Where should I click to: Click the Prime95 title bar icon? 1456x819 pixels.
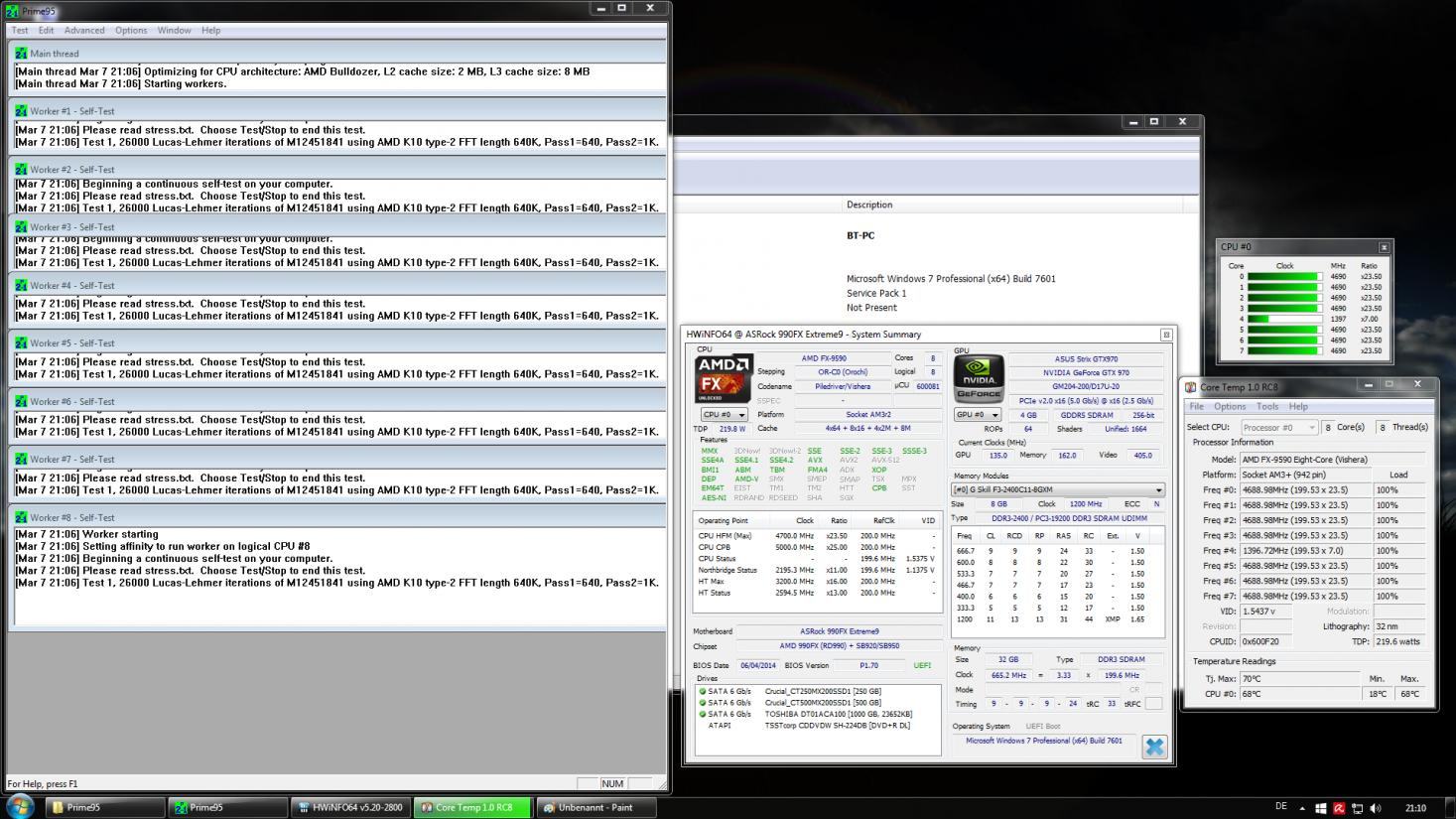(11, 11)
